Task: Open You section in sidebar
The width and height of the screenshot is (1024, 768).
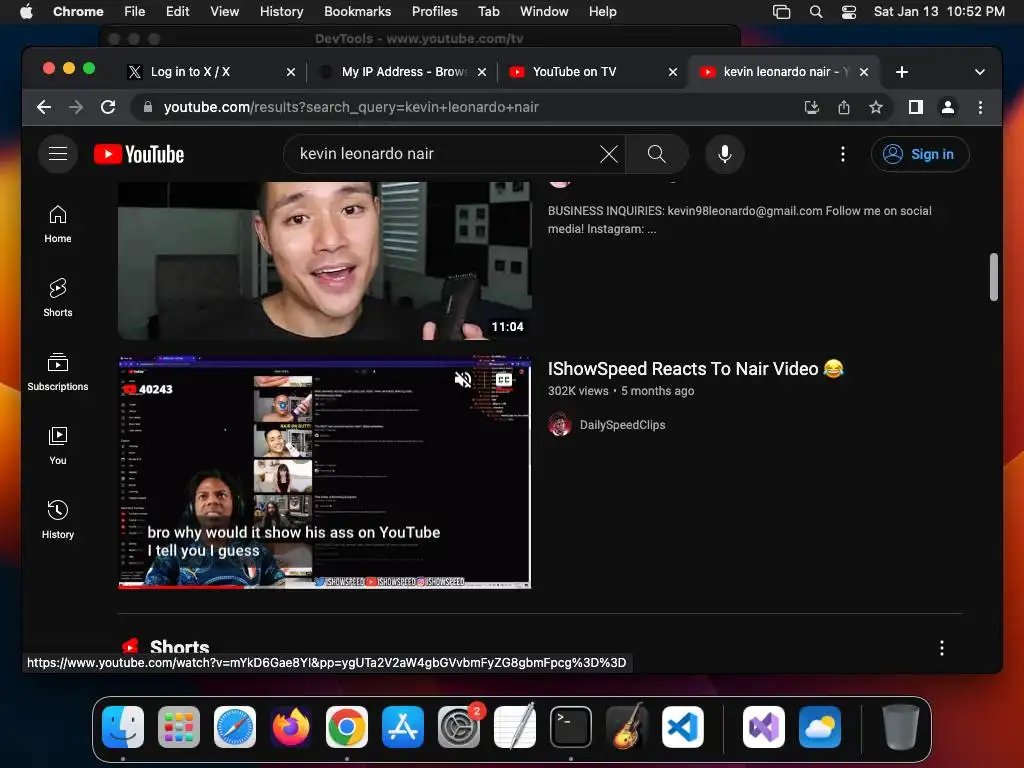Action: 57,445
